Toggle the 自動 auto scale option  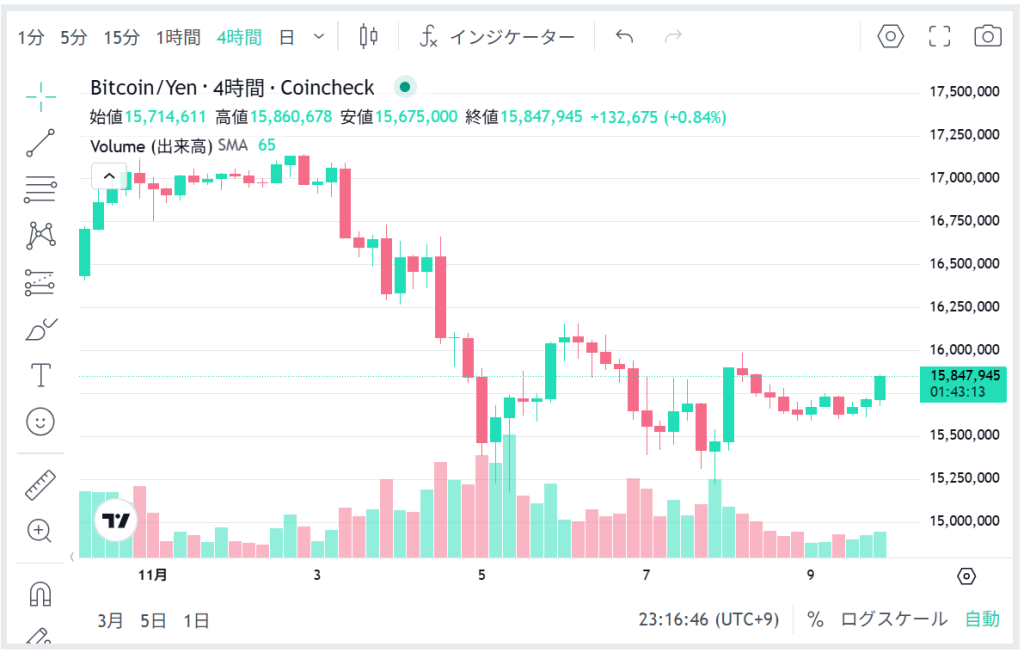981,619
